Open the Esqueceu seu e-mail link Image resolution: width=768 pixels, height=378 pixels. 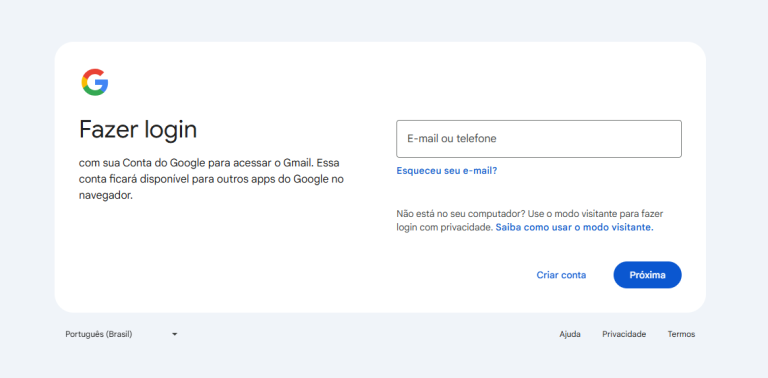[447, 171]
